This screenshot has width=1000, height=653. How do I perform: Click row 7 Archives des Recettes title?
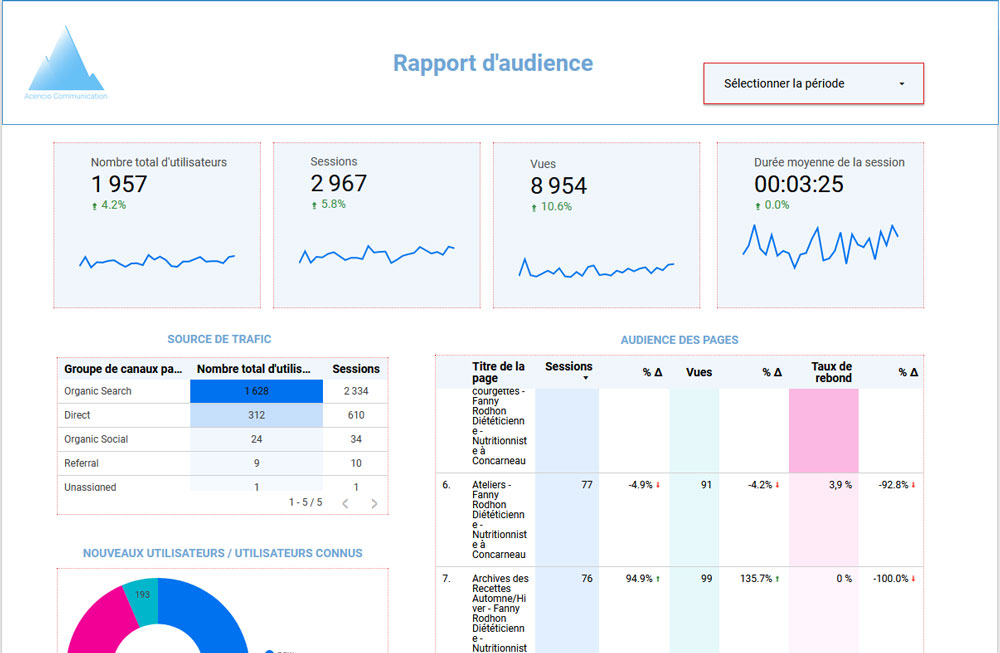pos(500,613)
